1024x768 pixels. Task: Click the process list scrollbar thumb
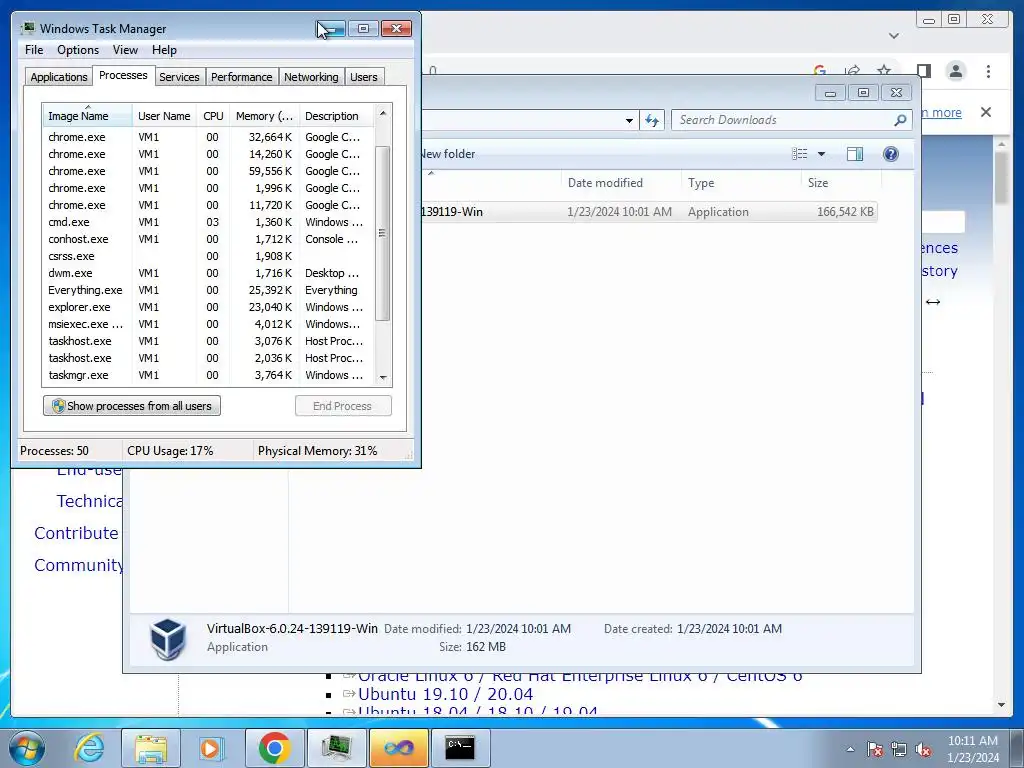[383, 233]
